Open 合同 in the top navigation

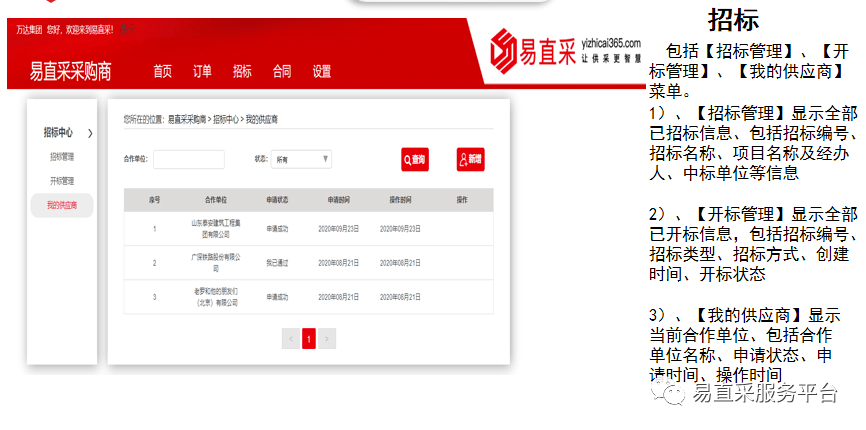(282, 71)
